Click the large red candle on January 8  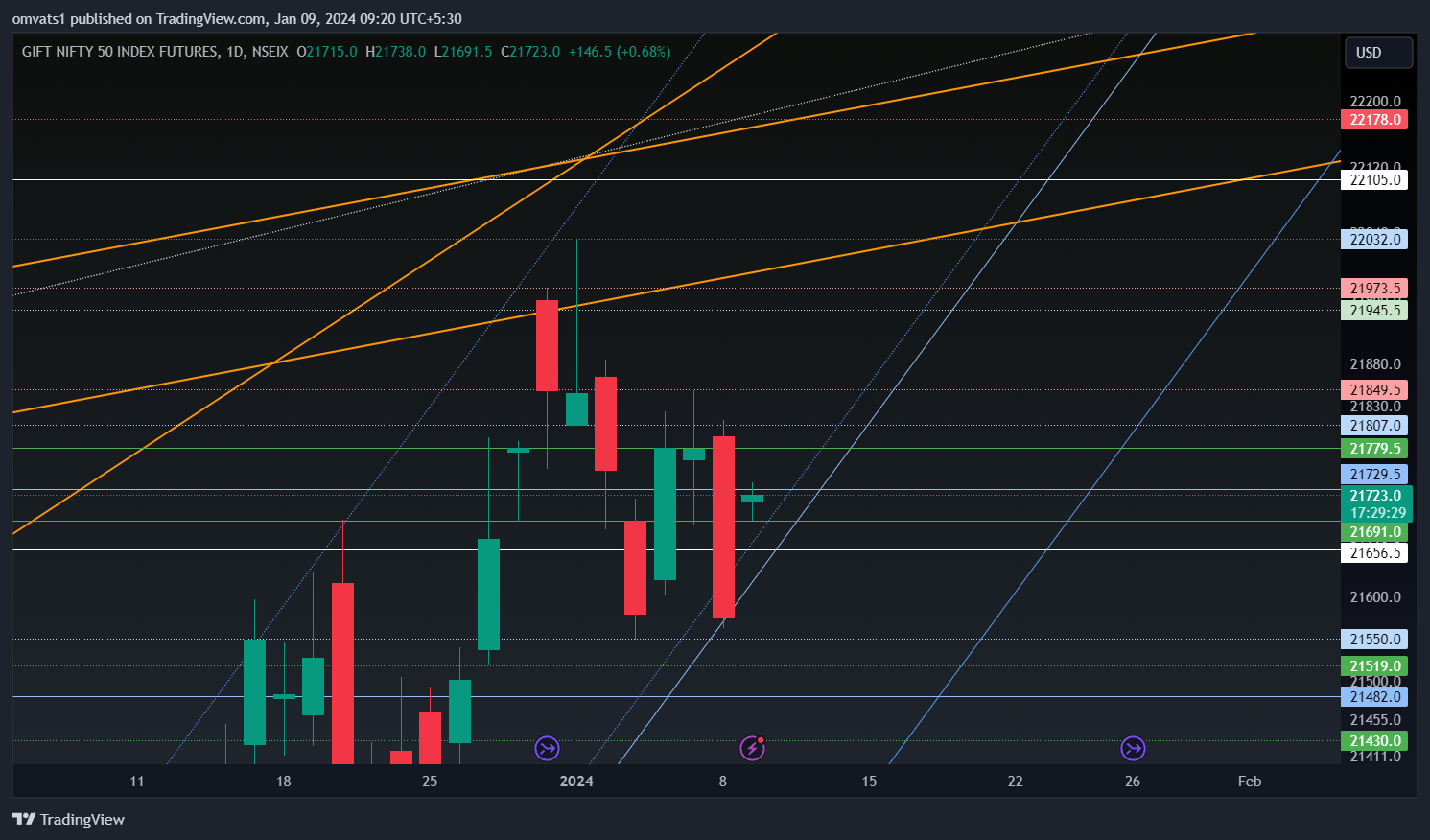click(723, 526)
